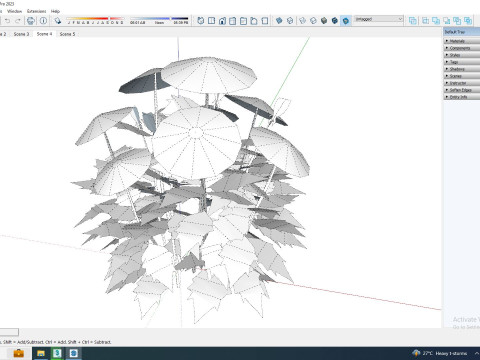This screenshot has width=480, height=360.
Task: Click the Subtract solid tool
Action: [x=446, y=21]
